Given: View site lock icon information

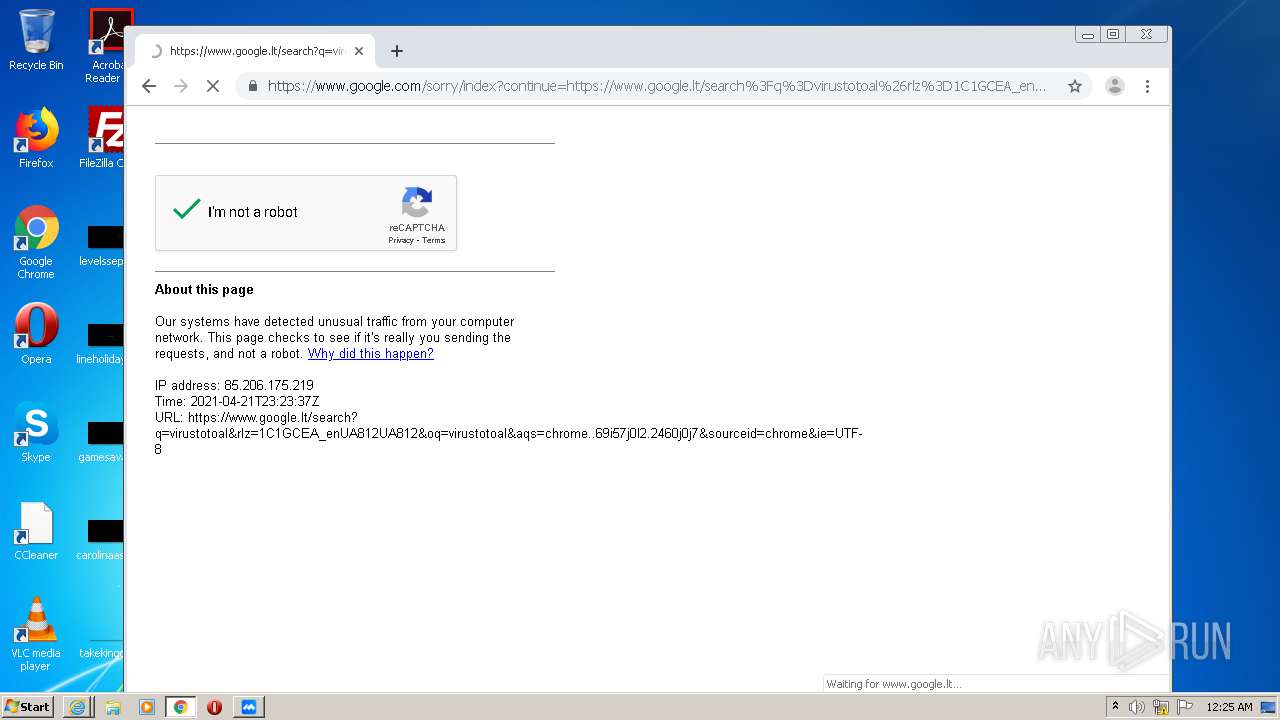Looking at the screenshot, I should click(252, 86).
